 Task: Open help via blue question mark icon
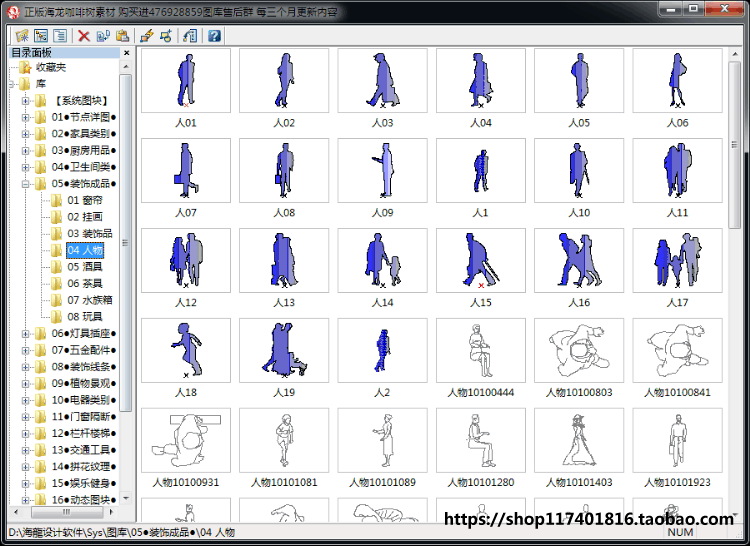(214, 36)
